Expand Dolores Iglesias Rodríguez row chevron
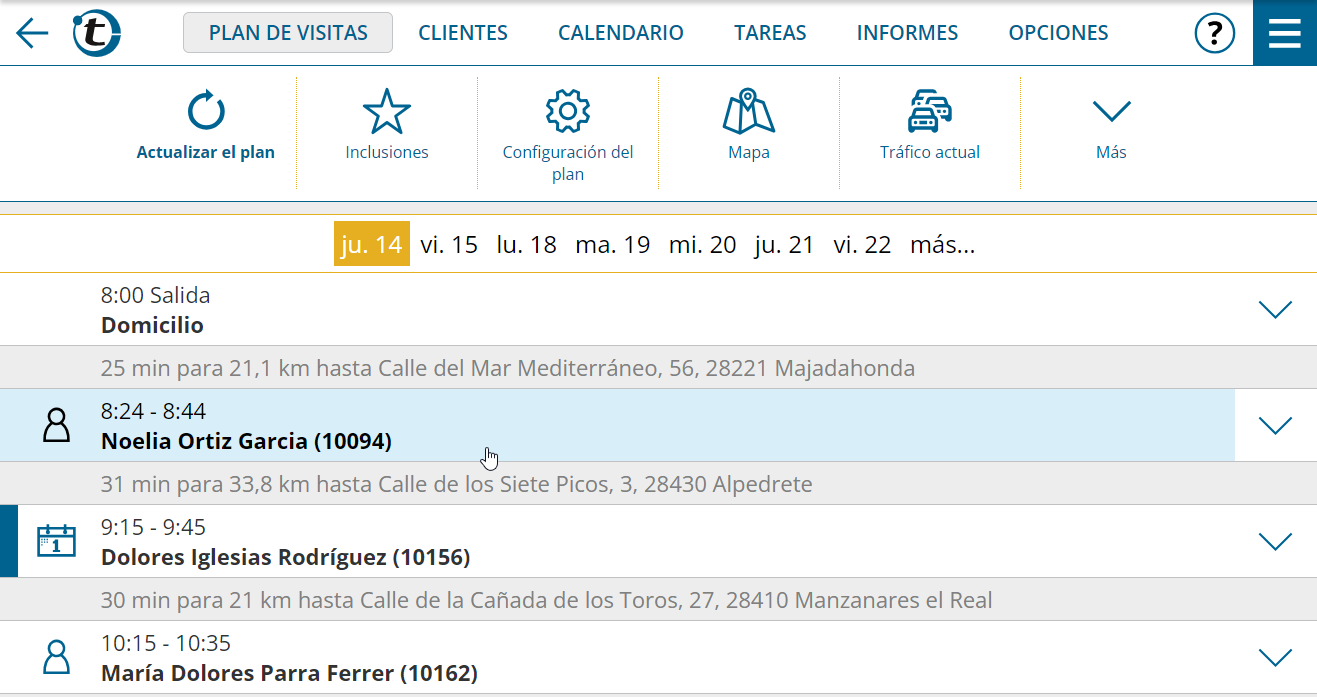 point(1276,541)
